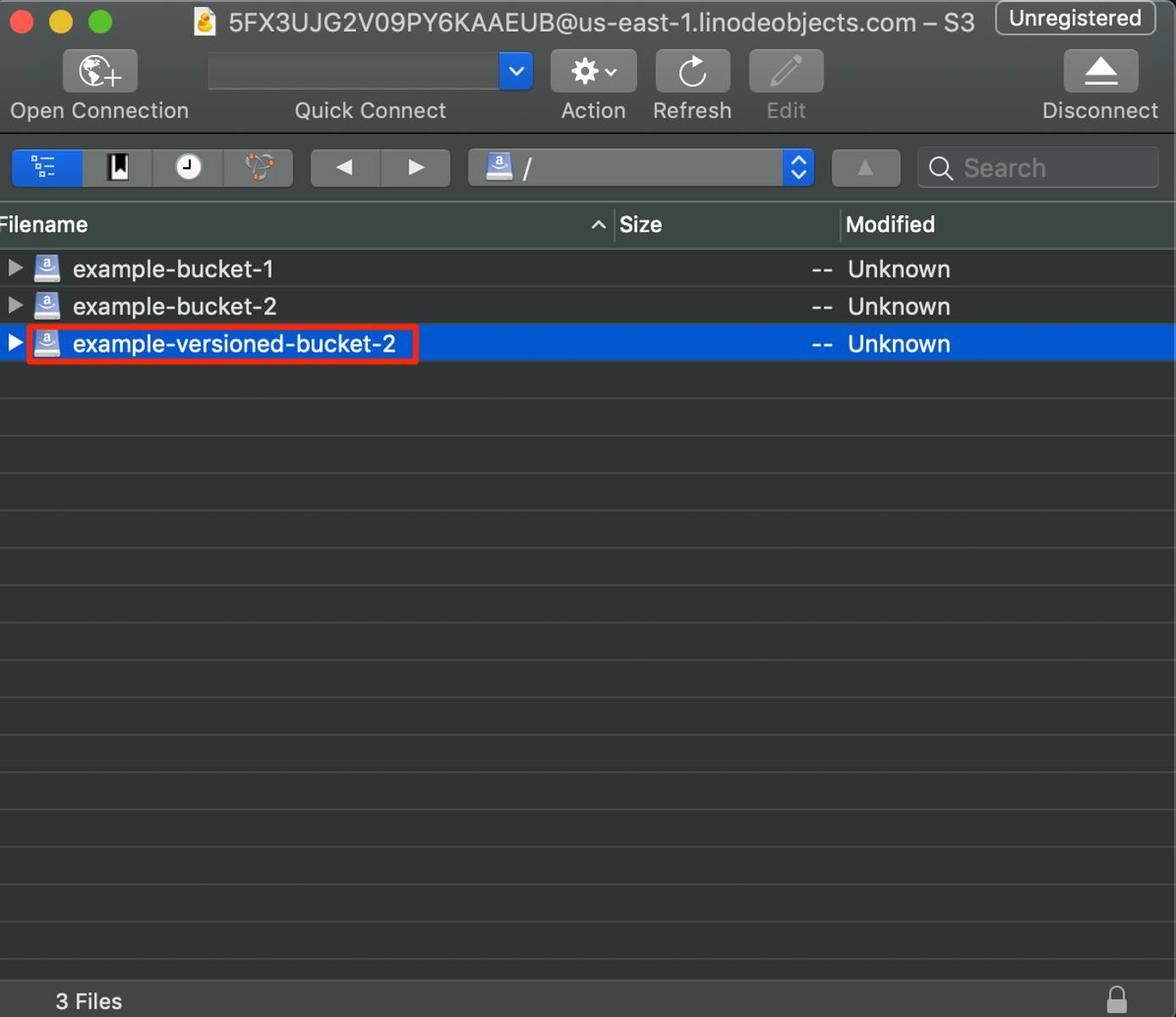
Task: Click the lock icon in the status bar
Action: [1117, 998]
